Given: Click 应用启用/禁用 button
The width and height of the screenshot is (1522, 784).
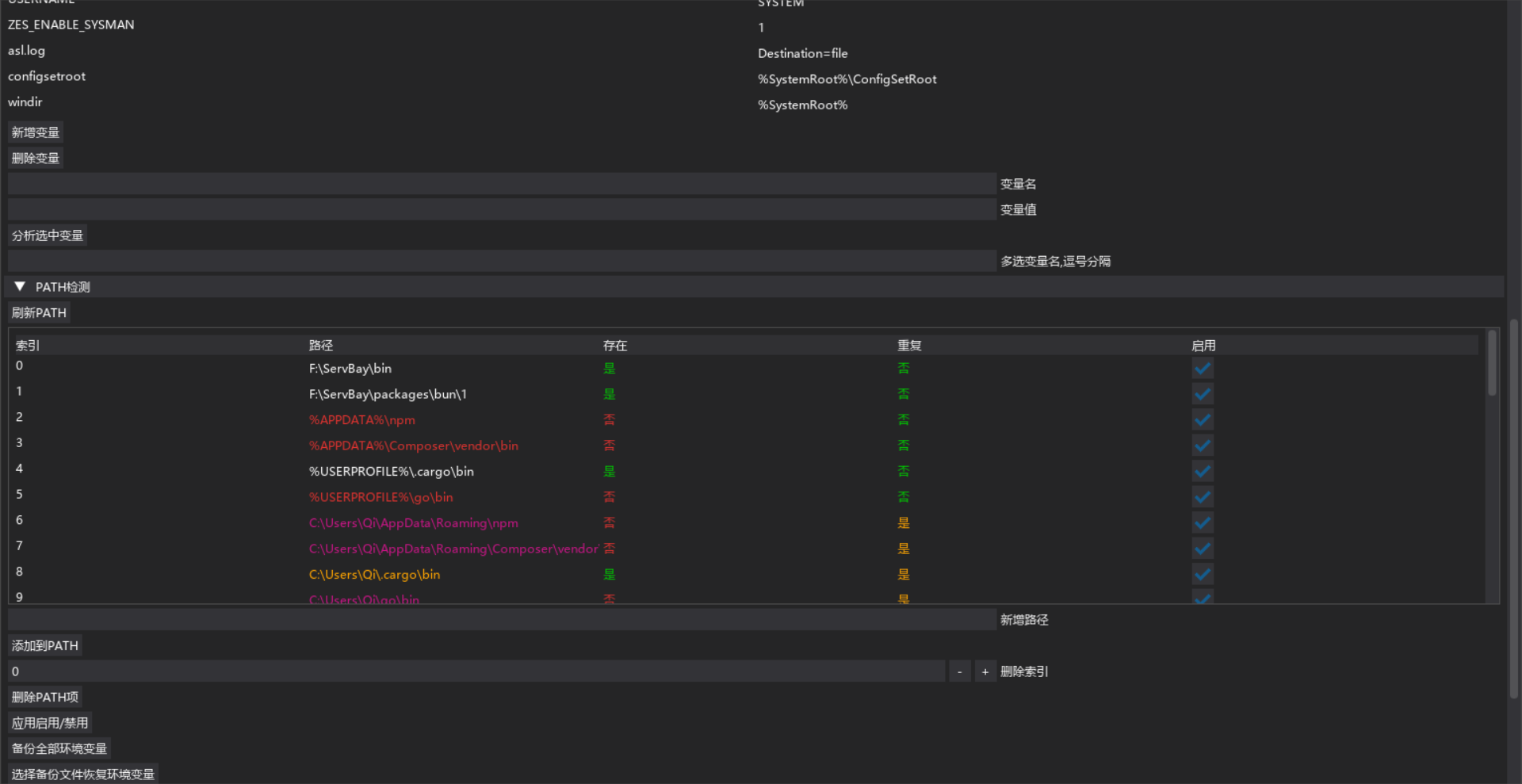Looking at the screenshot, I should (x=50, y=723).
